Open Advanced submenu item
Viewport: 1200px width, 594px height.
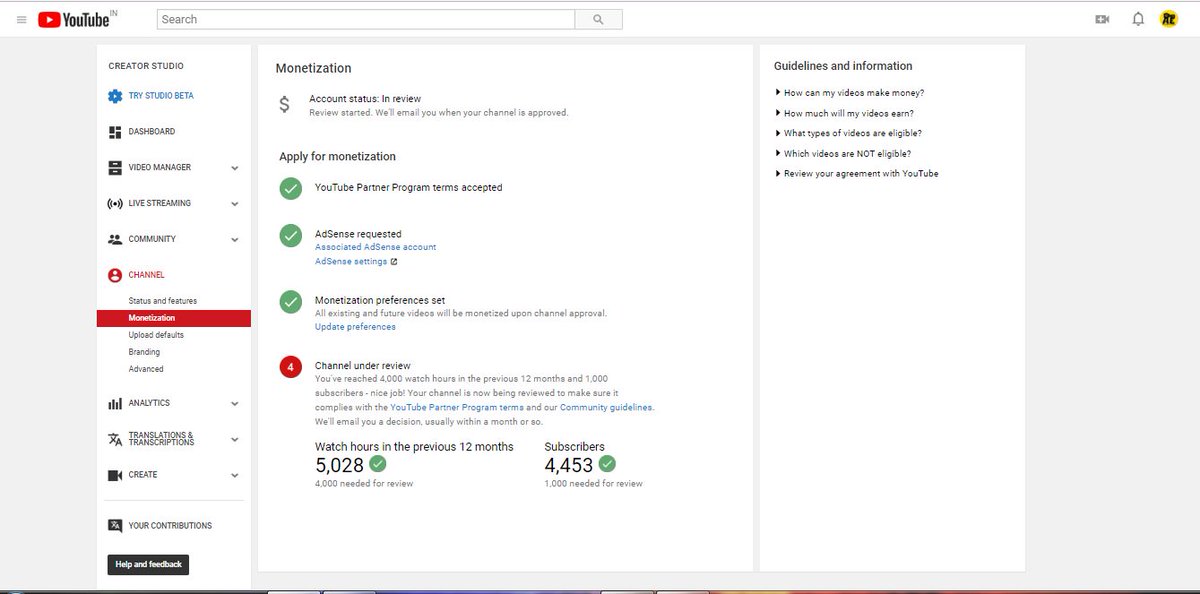point(146,369)
